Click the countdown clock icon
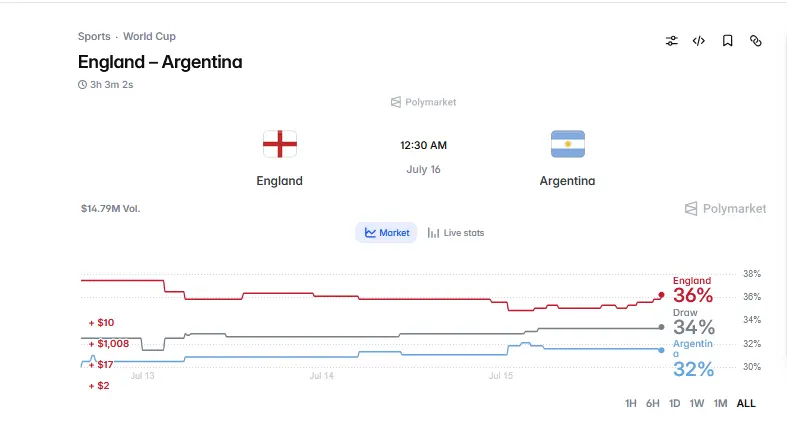 tap(82, 85)
